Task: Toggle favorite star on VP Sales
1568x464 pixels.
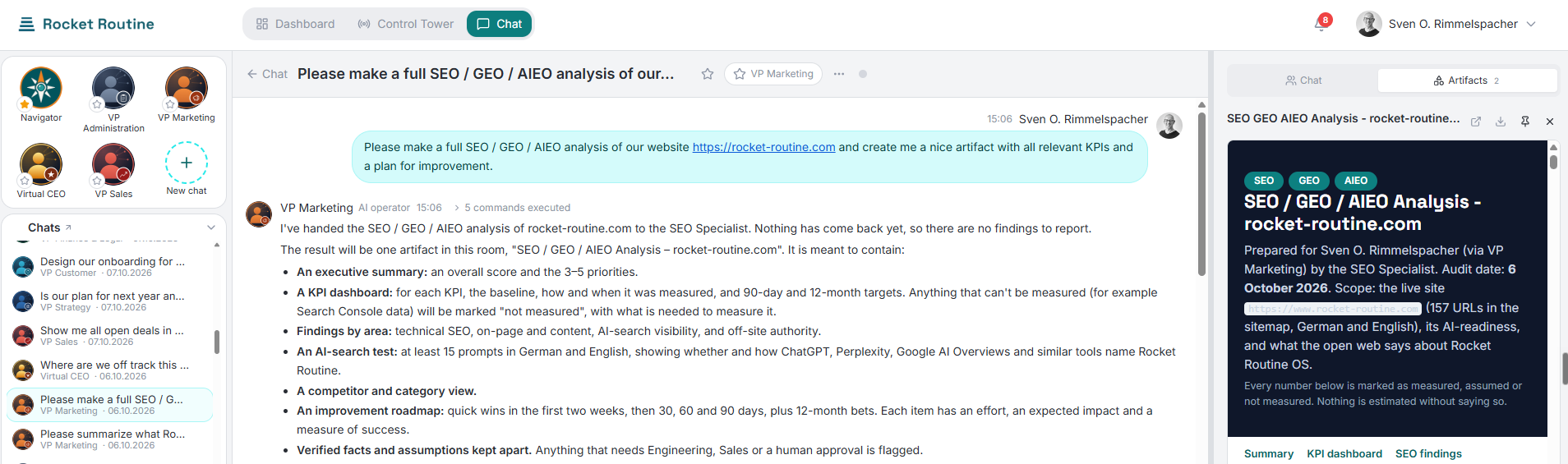Action: pyautogui.click(x=97, y=181)
